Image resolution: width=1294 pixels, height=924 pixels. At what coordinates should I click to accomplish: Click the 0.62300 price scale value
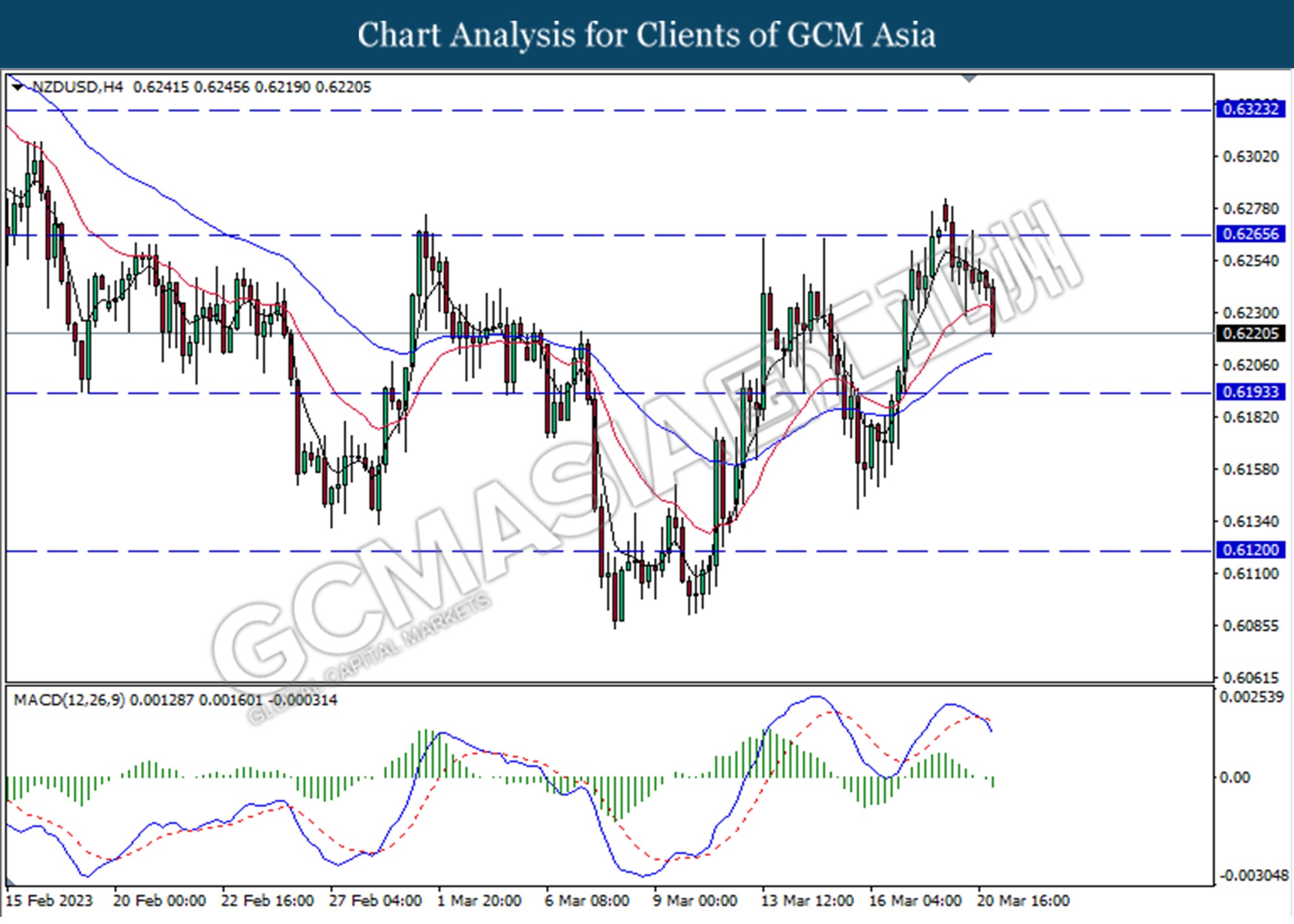coord(1251,313)
